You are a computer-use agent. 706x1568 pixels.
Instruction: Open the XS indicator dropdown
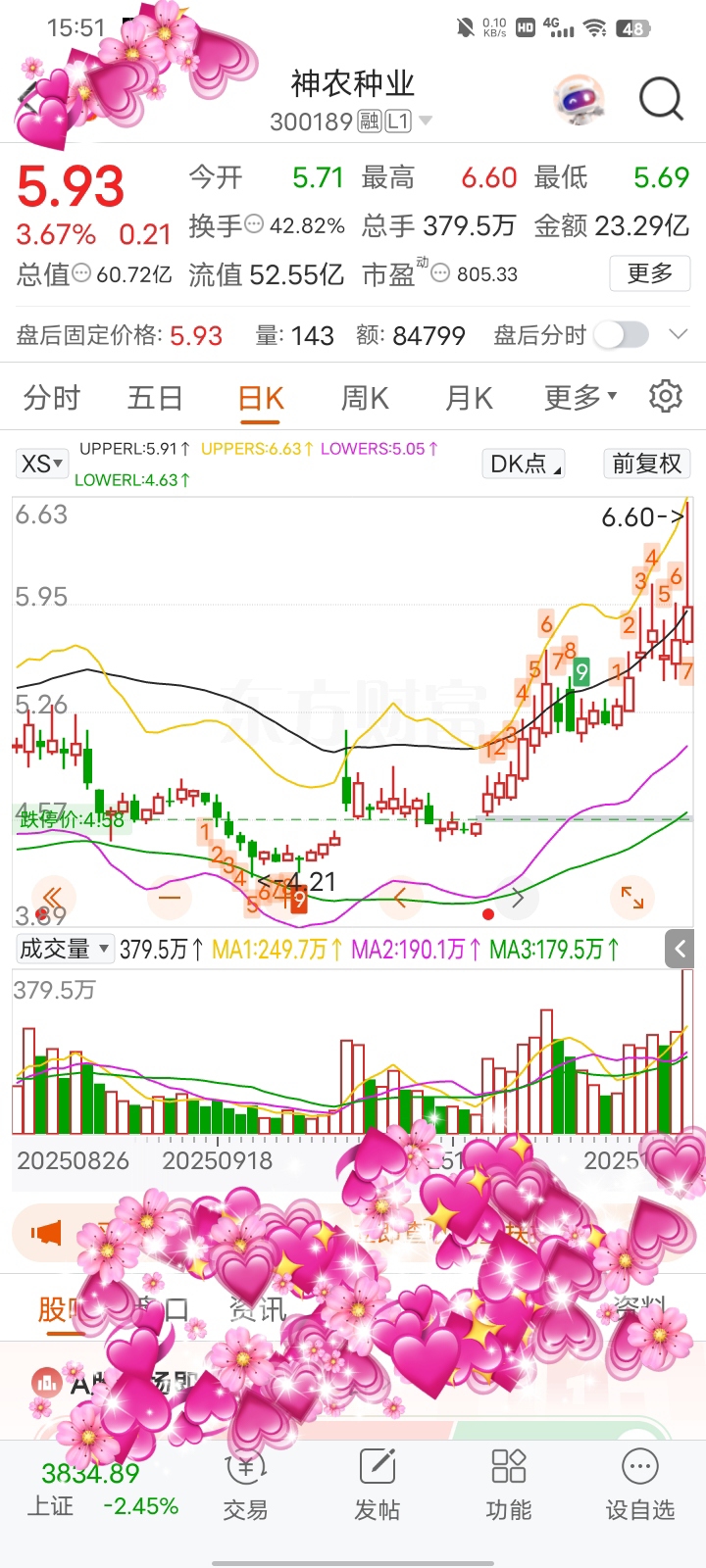tap(42, 464)
